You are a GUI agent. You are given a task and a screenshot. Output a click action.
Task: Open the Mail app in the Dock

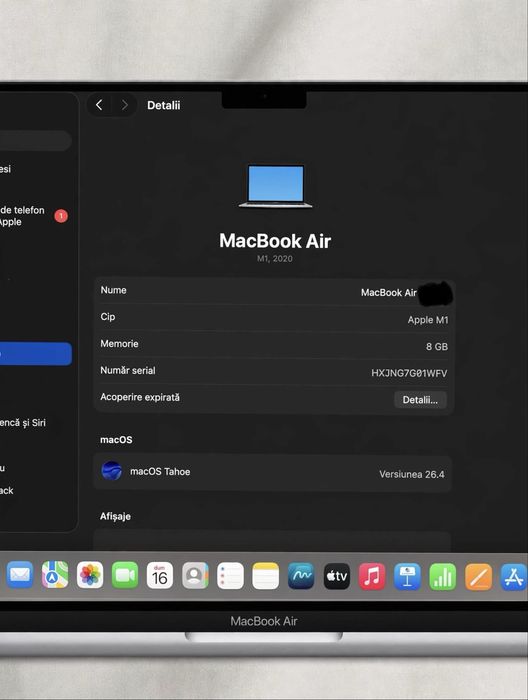click(20, 575)
